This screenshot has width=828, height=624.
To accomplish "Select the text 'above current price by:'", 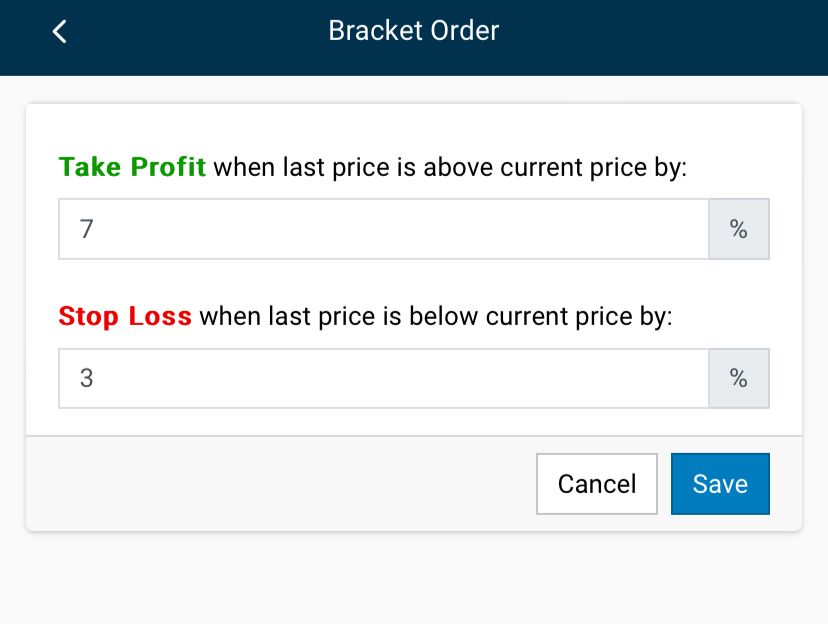I will click(555, 168).
